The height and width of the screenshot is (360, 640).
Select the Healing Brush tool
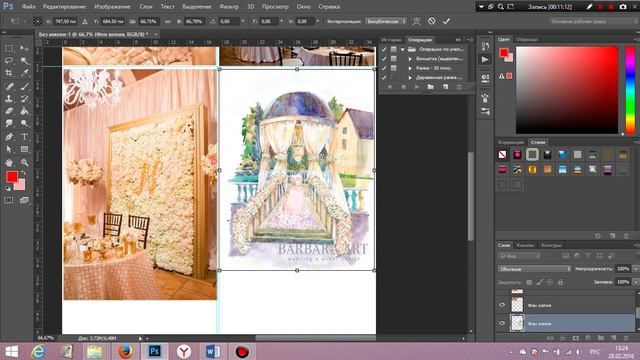[x=9, y=86]
